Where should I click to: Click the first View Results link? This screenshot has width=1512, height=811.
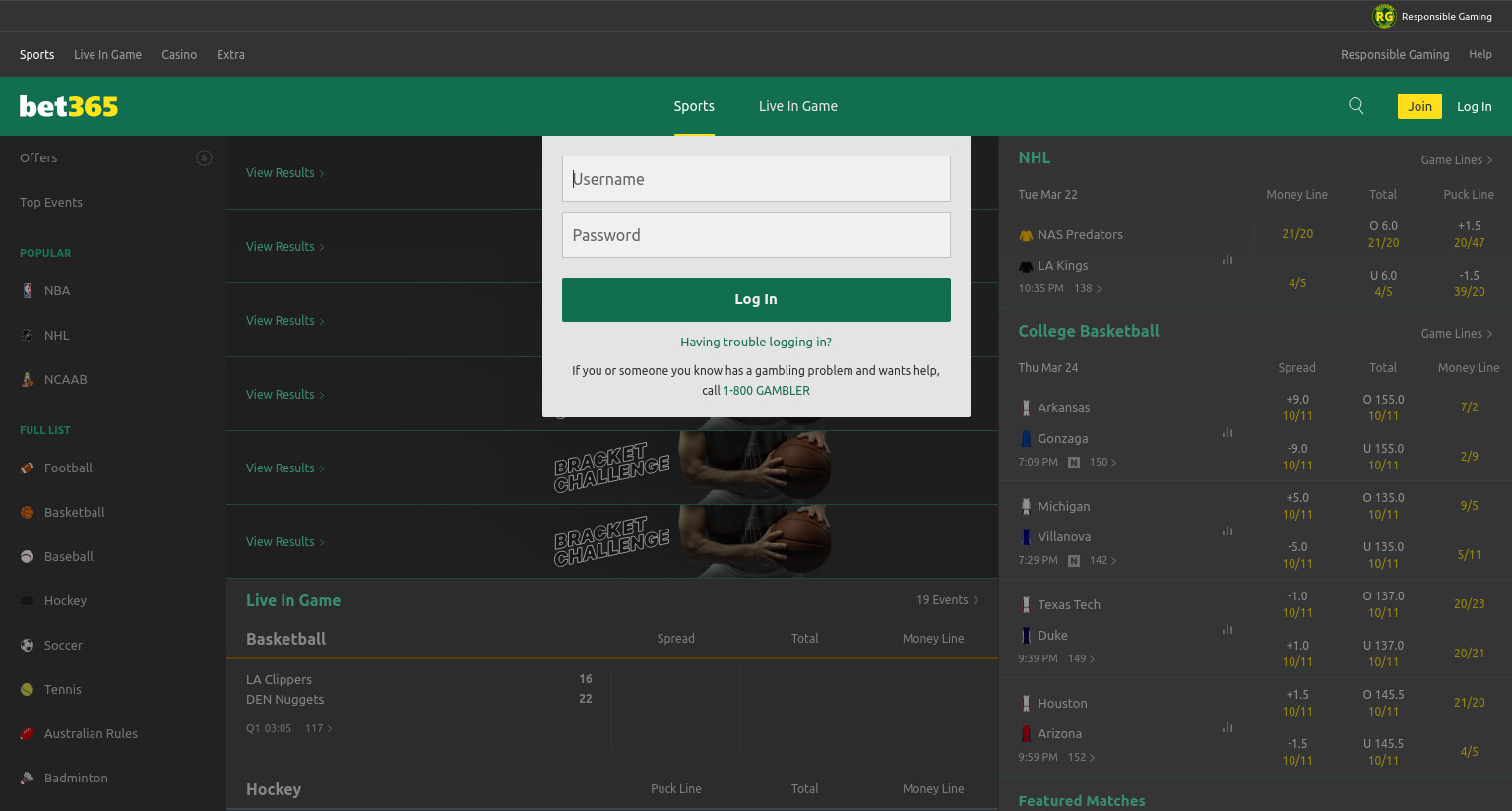pos(284,172)
